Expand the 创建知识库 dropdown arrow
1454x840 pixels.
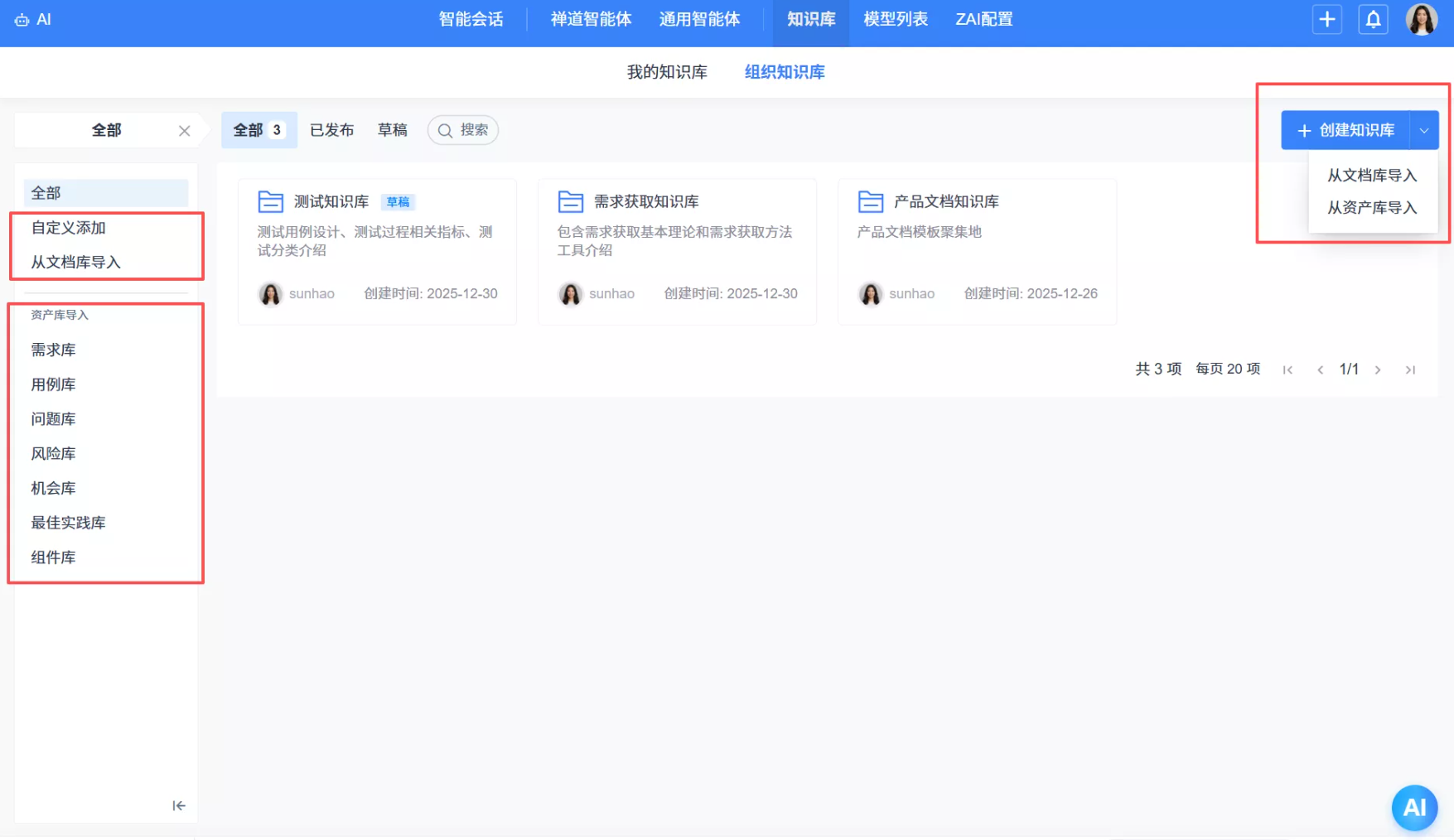click(1425, 130)
